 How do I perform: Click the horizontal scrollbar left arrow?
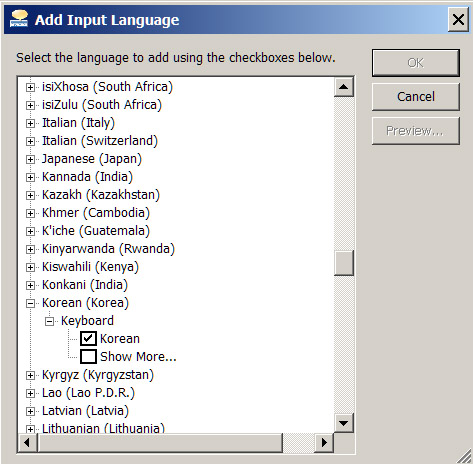pos(27,443)
